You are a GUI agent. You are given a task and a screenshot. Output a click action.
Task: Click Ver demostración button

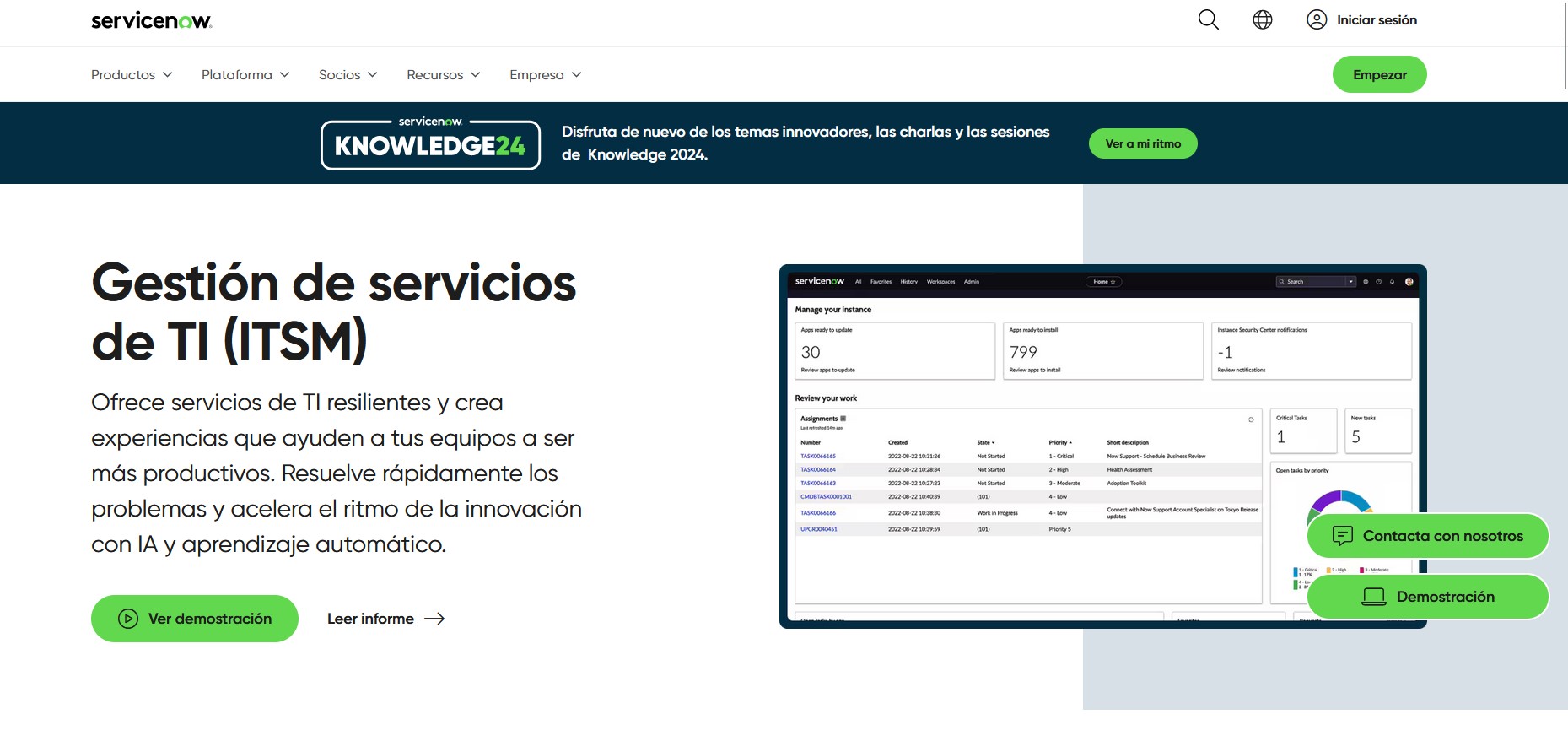pos(195,619)
